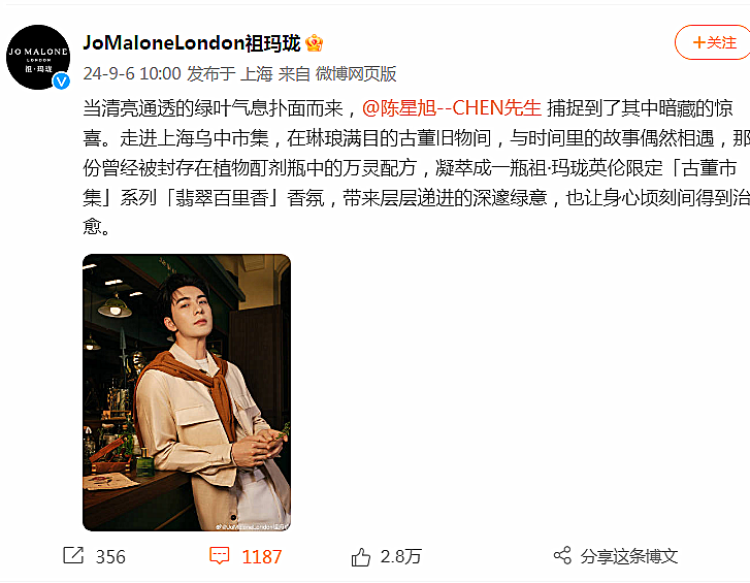Click the blue verified badge on avatar
Screen dimensions: 750x583
coord(61,81)
